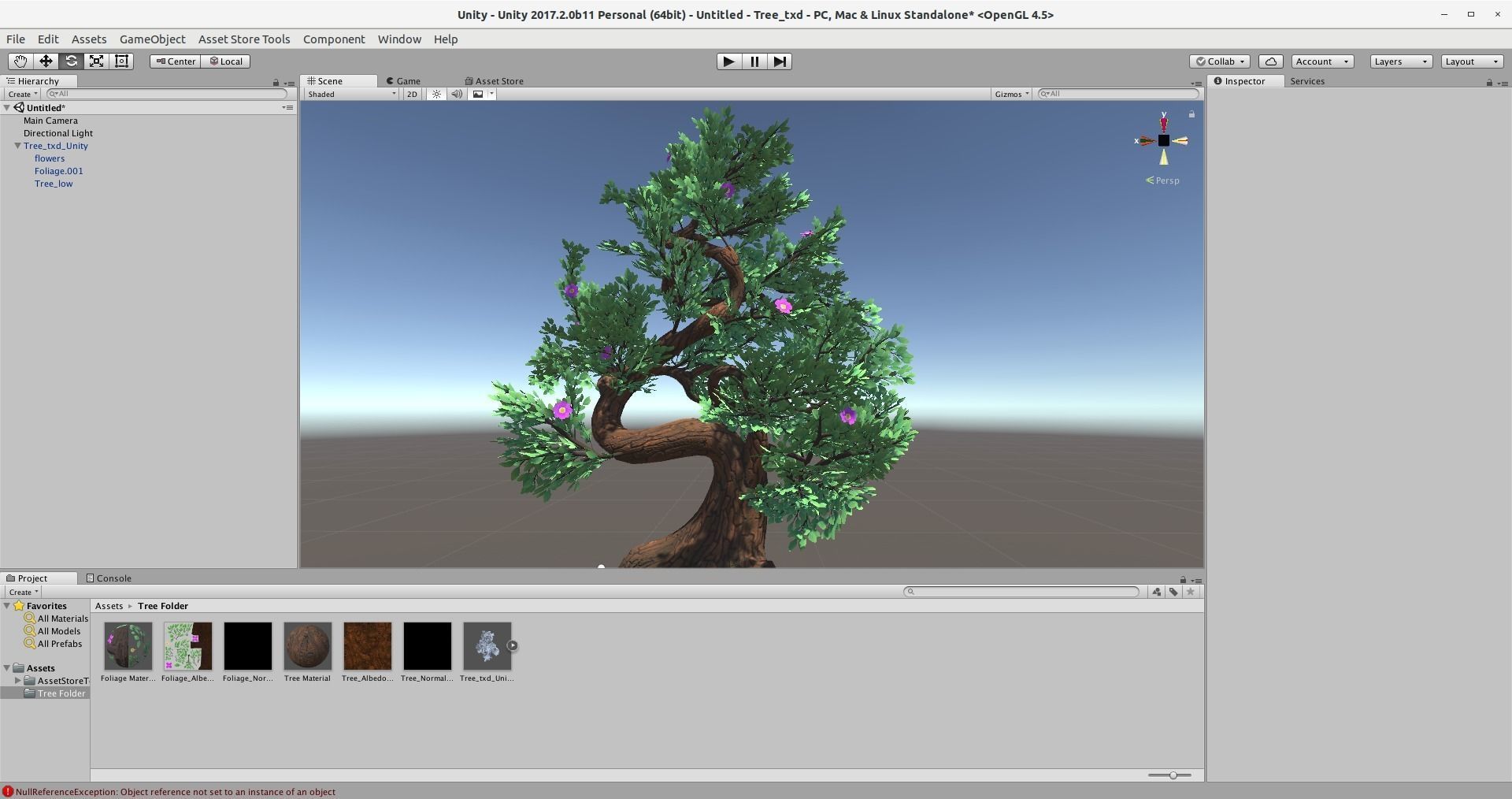Toggle 2D view mode
The height and width of the screenshot is (799, 1512).
[412, 94]
